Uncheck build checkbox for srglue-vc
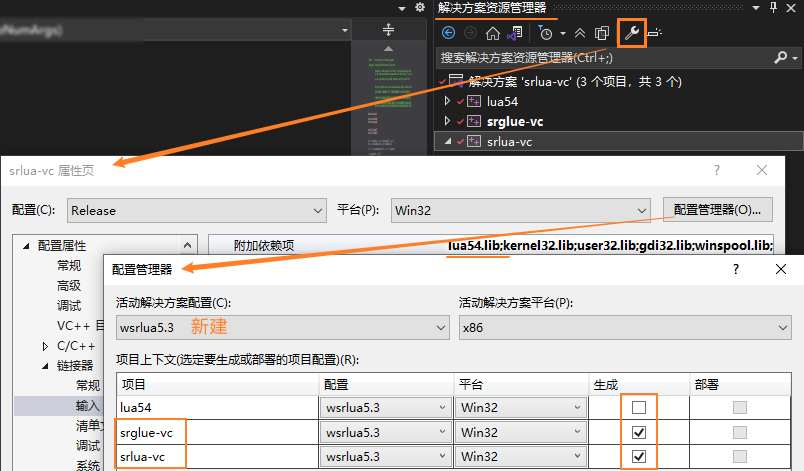804x471 pixels. [639, 433]
